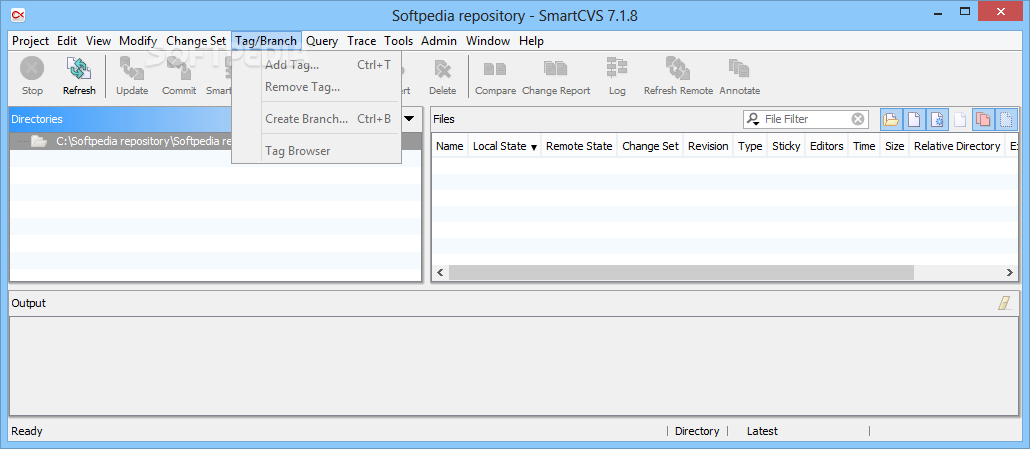Open the File Filter magnifier dropdown

tap(753, 119)
